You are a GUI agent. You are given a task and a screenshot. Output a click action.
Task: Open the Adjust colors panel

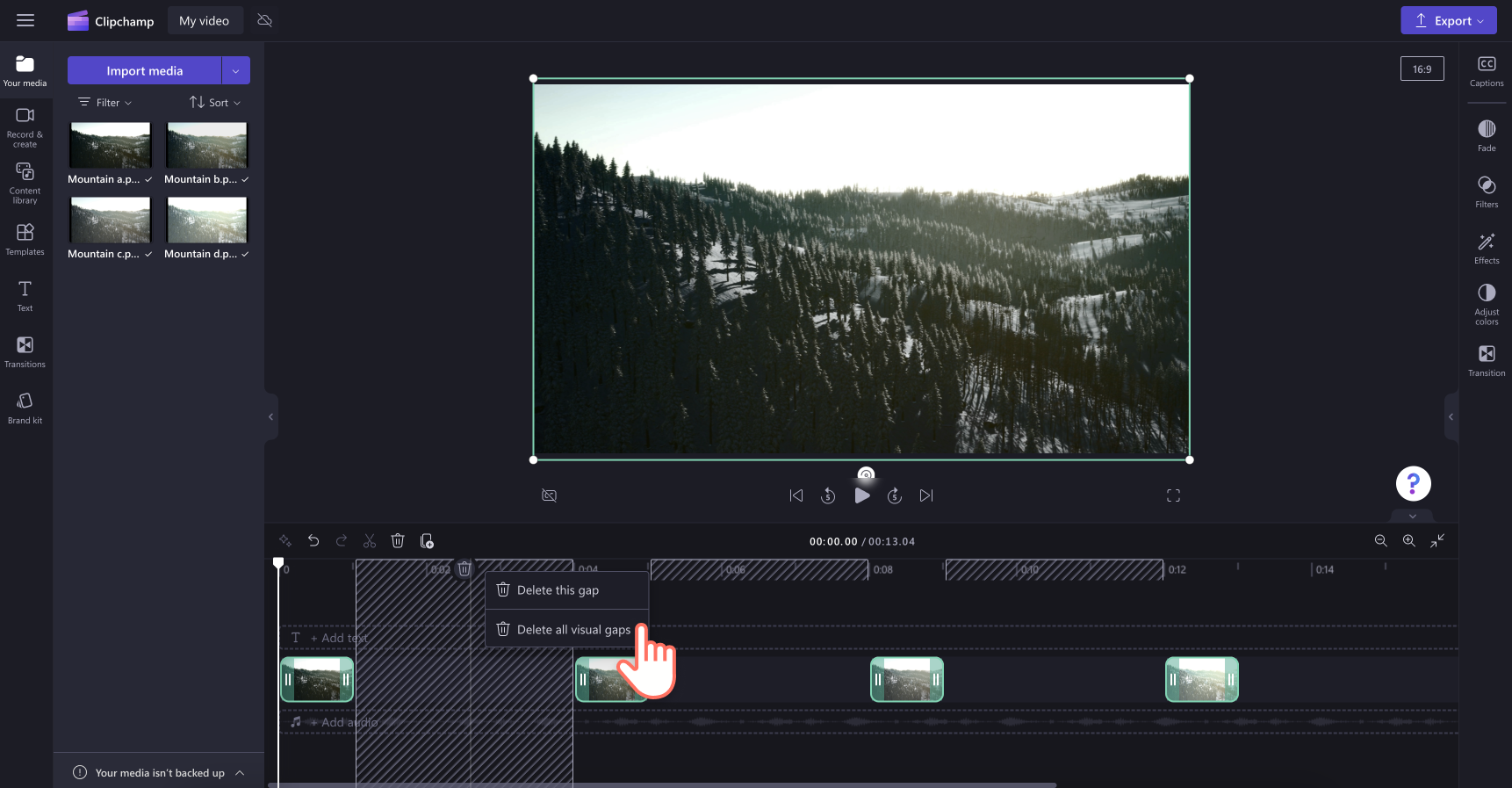(1487, 304)
